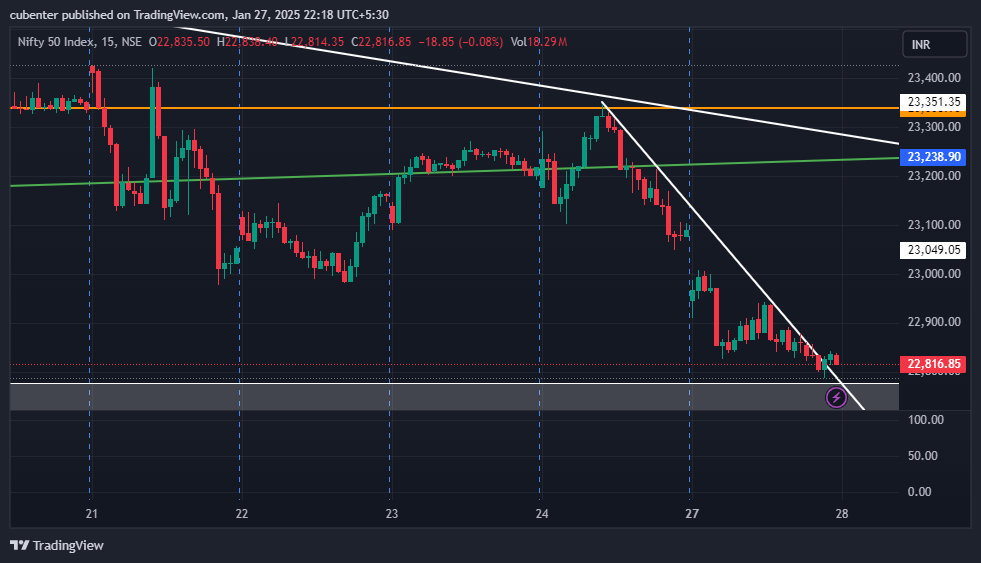Click the date label 28 on time axis
Image resolution: width=981 pixels, height=563 pixels.
point(841,514)
